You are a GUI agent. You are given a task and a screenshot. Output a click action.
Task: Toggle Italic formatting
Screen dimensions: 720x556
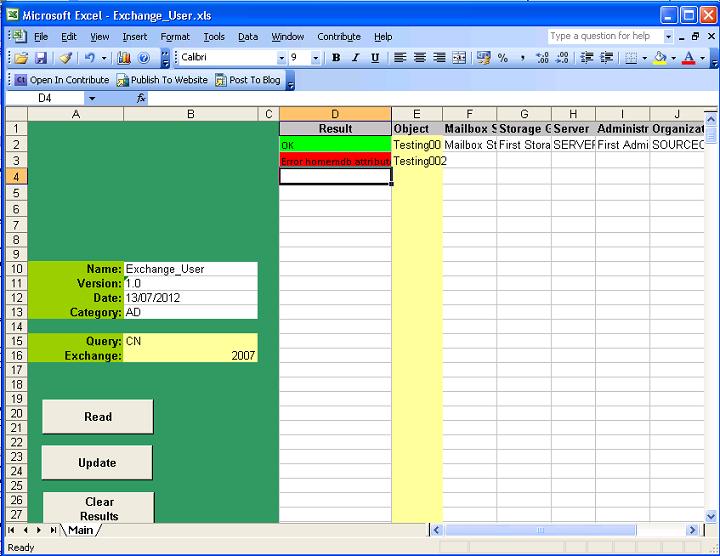pyautogui.click(x=355, y=58)
